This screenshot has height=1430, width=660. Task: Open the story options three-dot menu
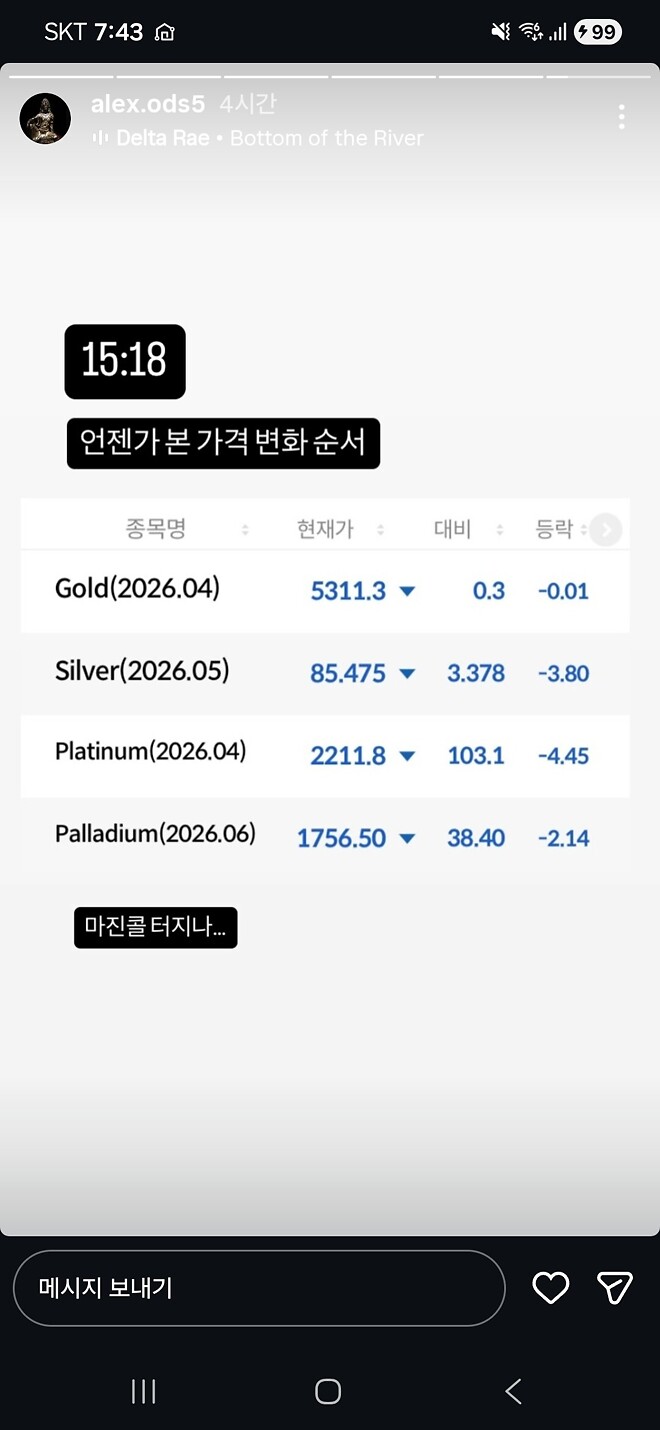(622, 117)
